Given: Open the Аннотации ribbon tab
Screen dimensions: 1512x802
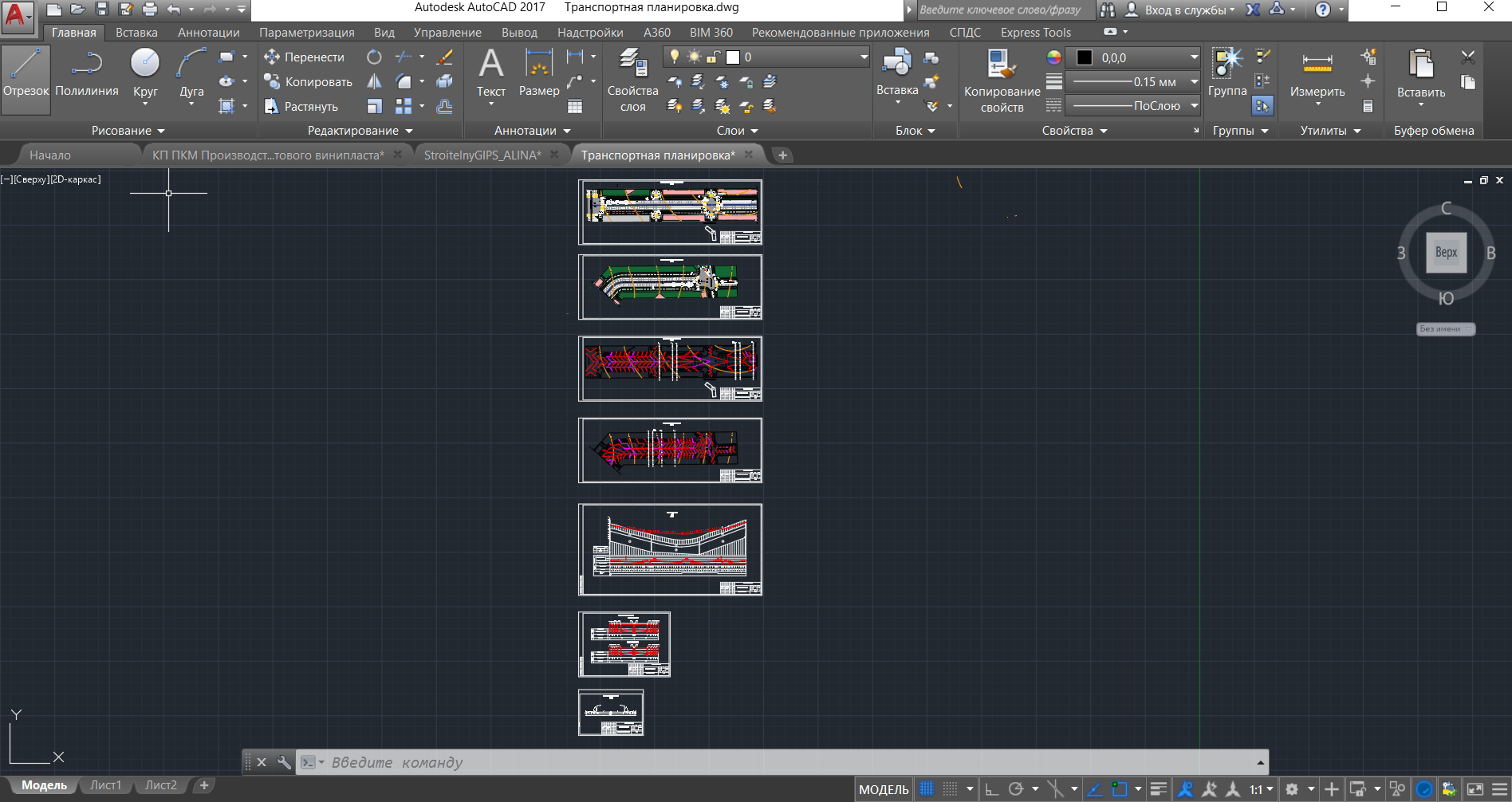Looking at the screenshot, I should (x=208, y=33).
